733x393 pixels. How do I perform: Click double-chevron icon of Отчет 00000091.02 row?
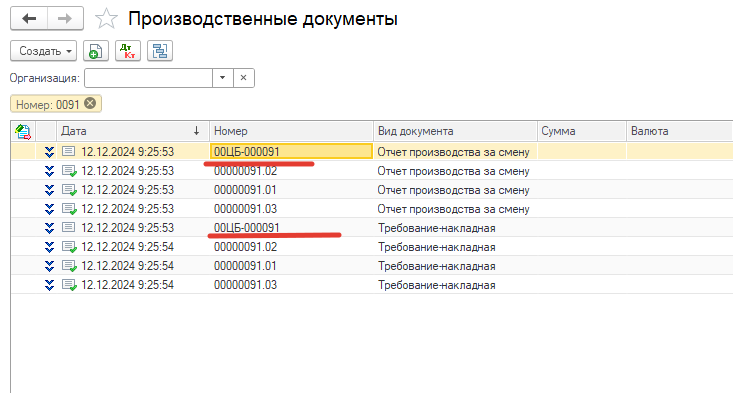pyautogui.click(x=49, y=171)
